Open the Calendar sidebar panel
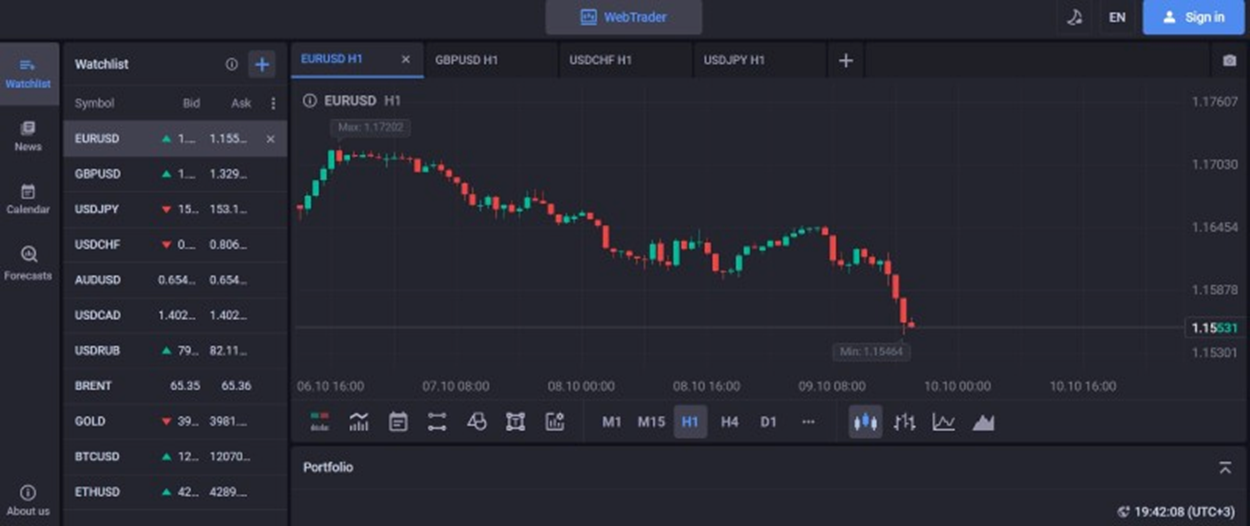Image resolution: width=1250 pixels, height=526 pixels. pyautogui.click(x=28, y=198)
